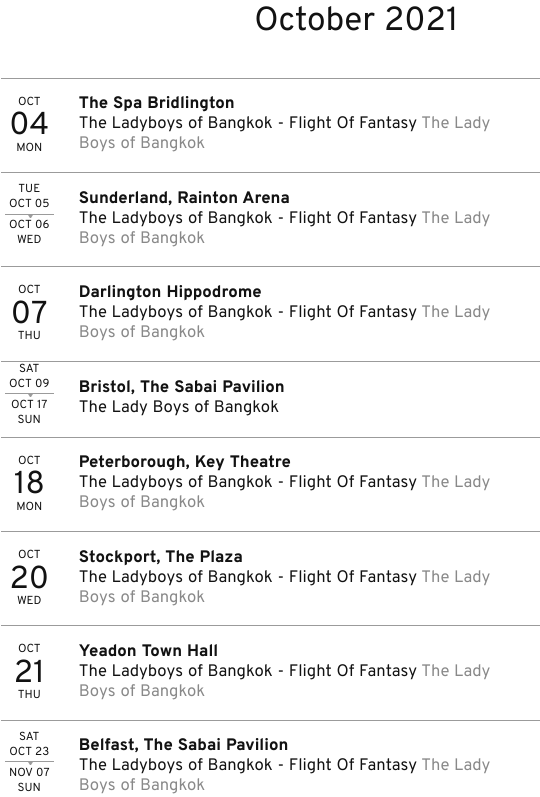Open Sunderland, Rainton Arena event
The height and width of the screenshot is (797, 540).
[x=184, y=197]
